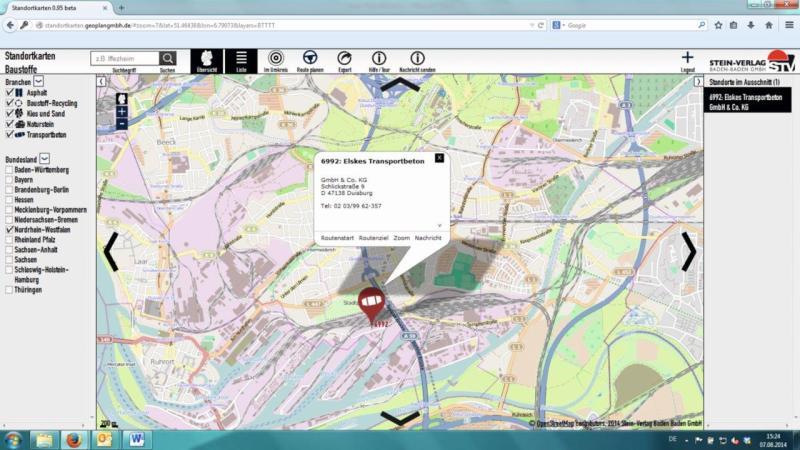Click the Suchbegriff search input field
Screen dimensions: 800x450
(x=124, y=59)
